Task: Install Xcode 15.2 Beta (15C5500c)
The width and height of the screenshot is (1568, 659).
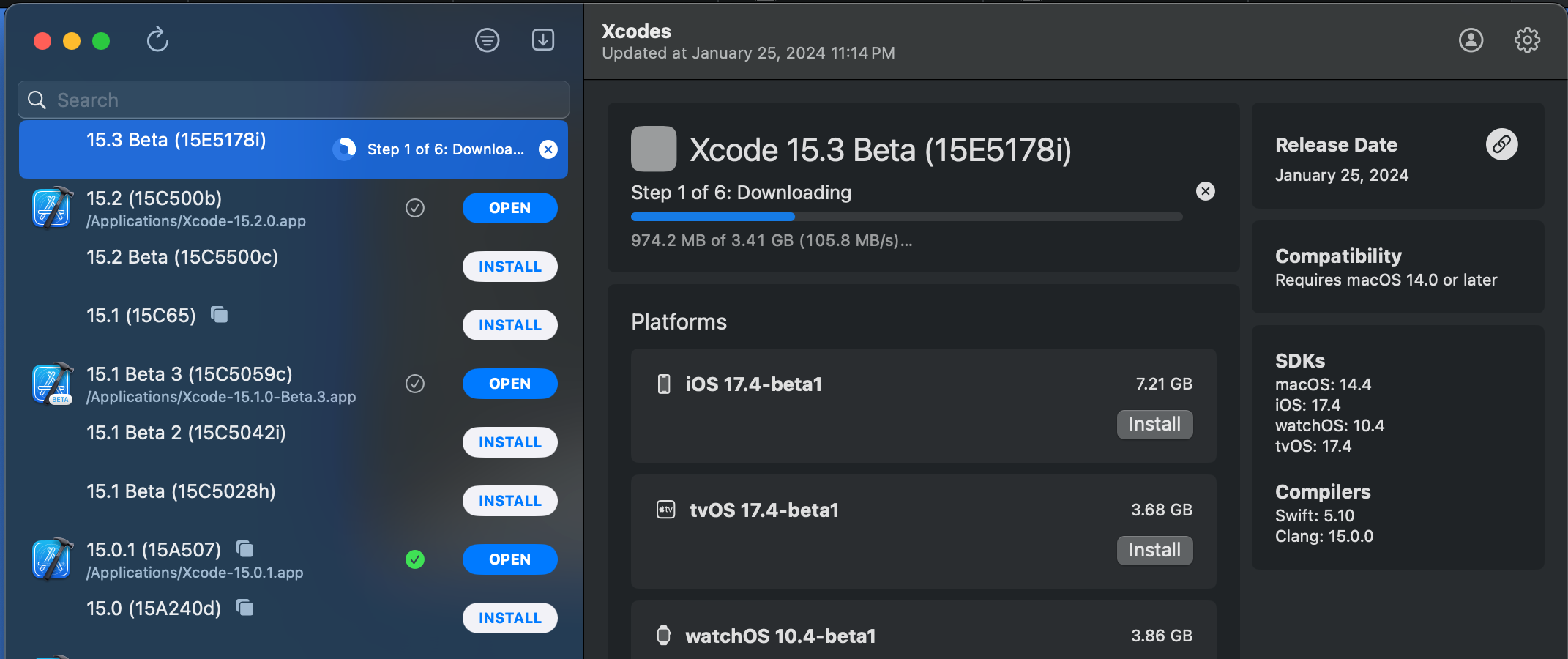Action: pyautogui.click(x=510, y=267)
